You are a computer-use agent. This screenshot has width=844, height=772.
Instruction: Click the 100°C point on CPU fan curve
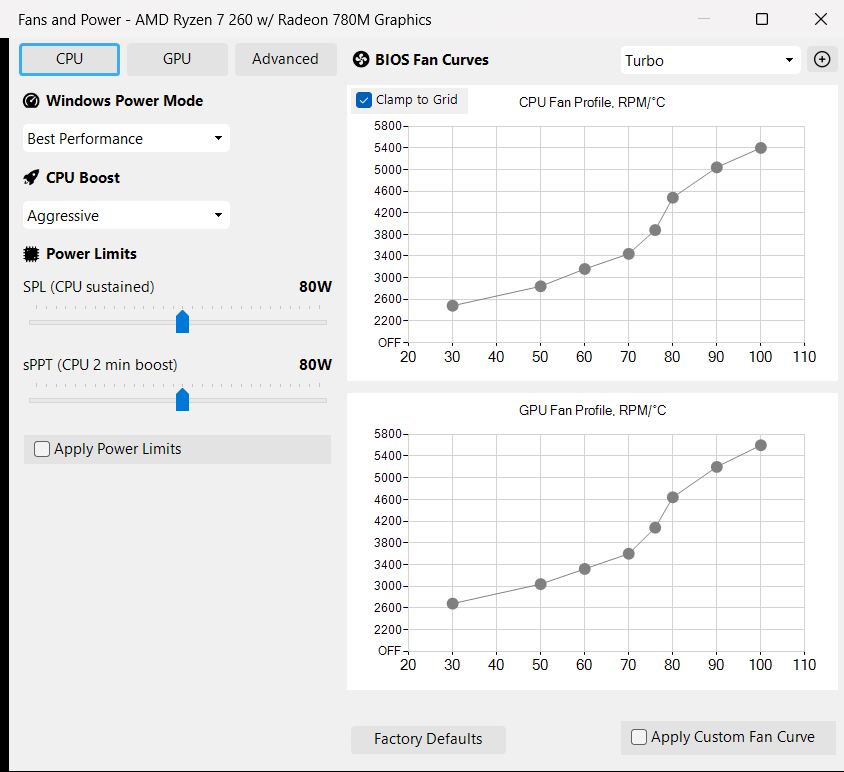point(761,148)
